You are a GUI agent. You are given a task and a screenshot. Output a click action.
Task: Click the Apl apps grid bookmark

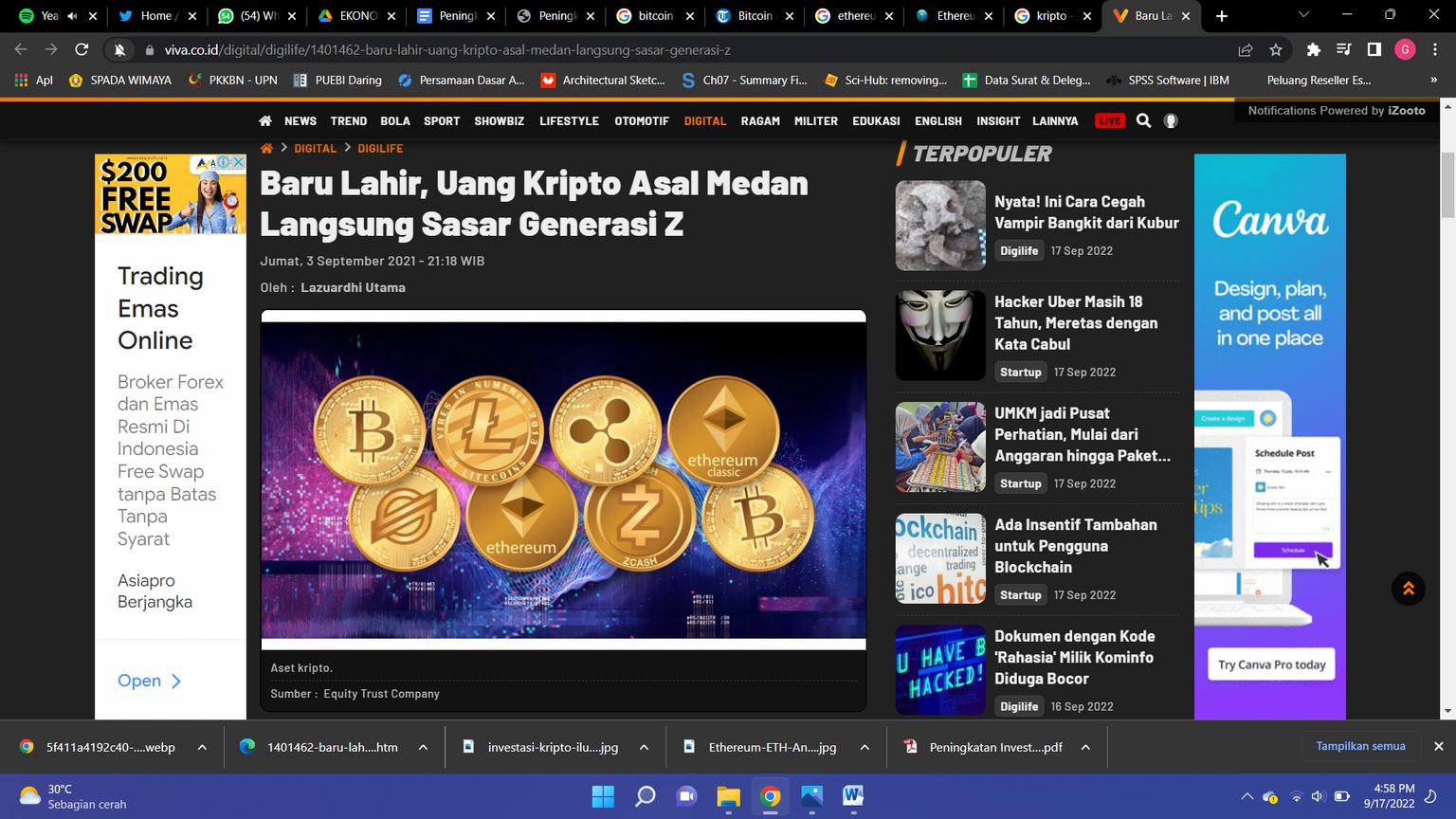point(33,80)
